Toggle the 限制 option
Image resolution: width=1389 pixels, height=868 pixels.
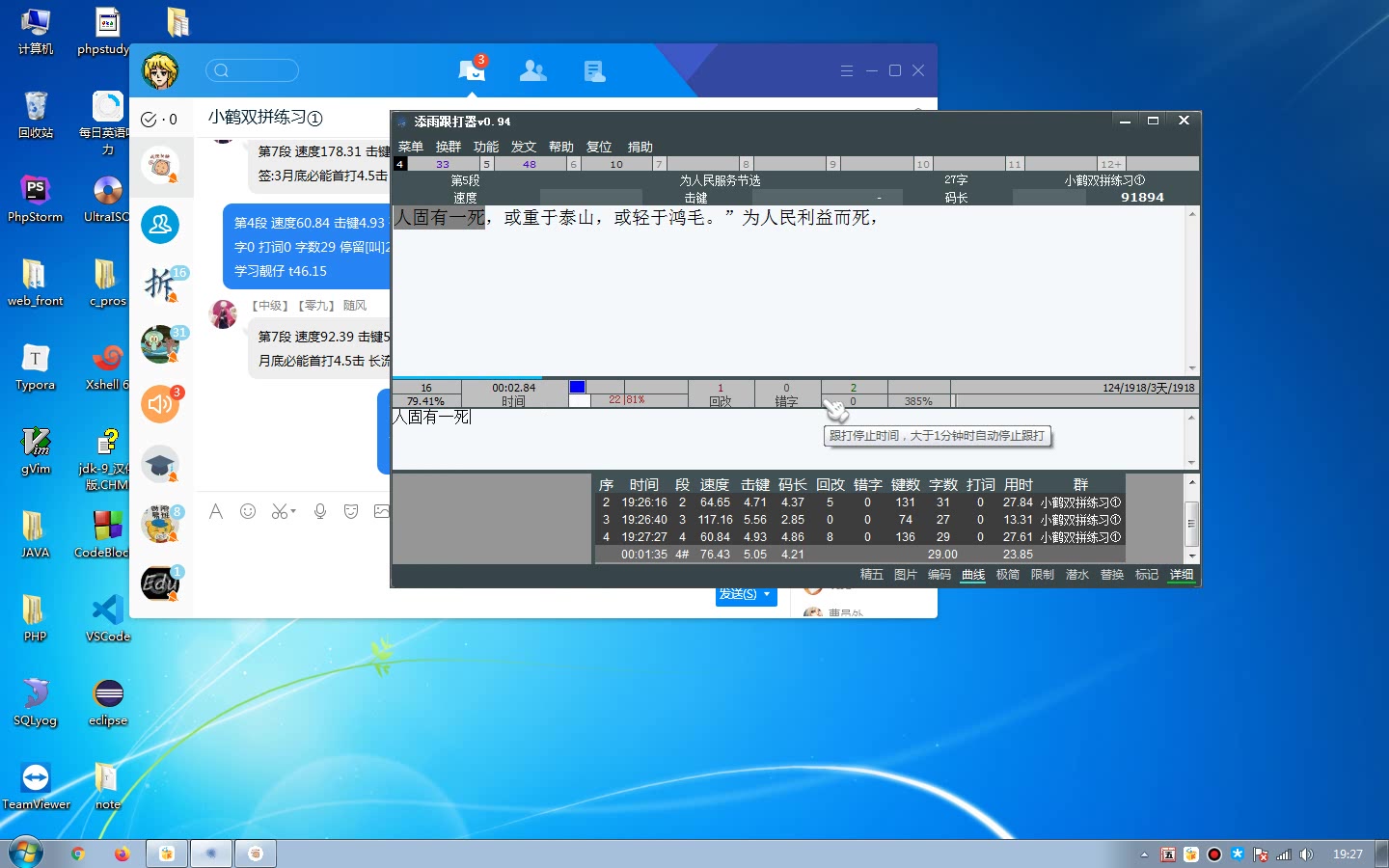[1043, 575]
